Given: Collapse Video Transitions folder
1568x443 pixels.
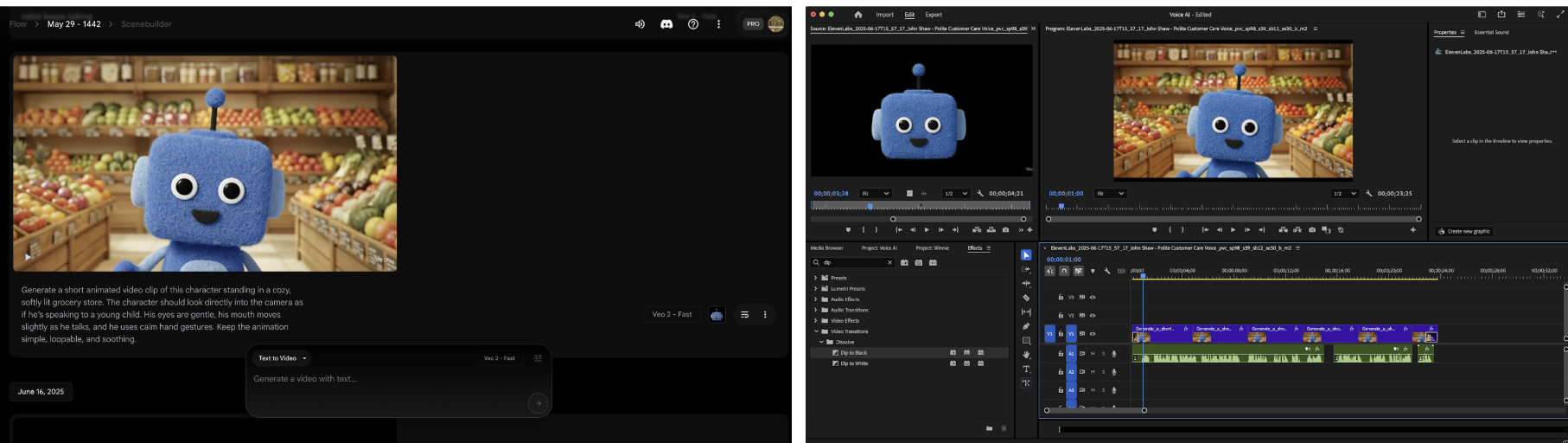Looking at the screenshot, I should click(x=815, y=331).
